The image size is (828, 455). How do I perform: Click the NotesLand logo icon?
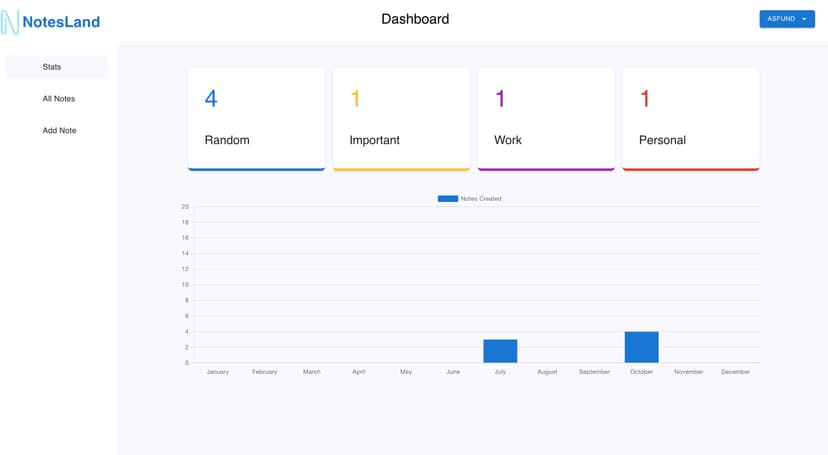pyautogui.click(x=11, y=21)
